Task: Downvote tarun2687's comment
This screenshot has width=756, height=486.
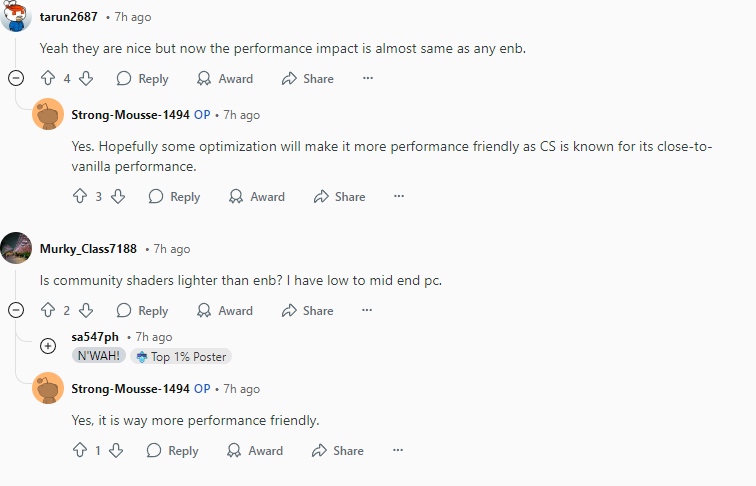Action: point(86,78)
